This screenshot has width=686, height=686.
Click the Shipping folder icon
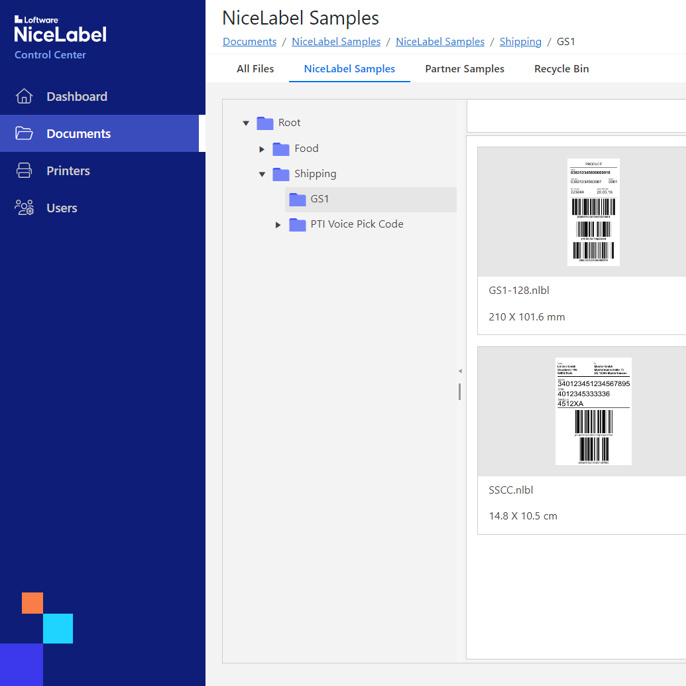point(281,174)
